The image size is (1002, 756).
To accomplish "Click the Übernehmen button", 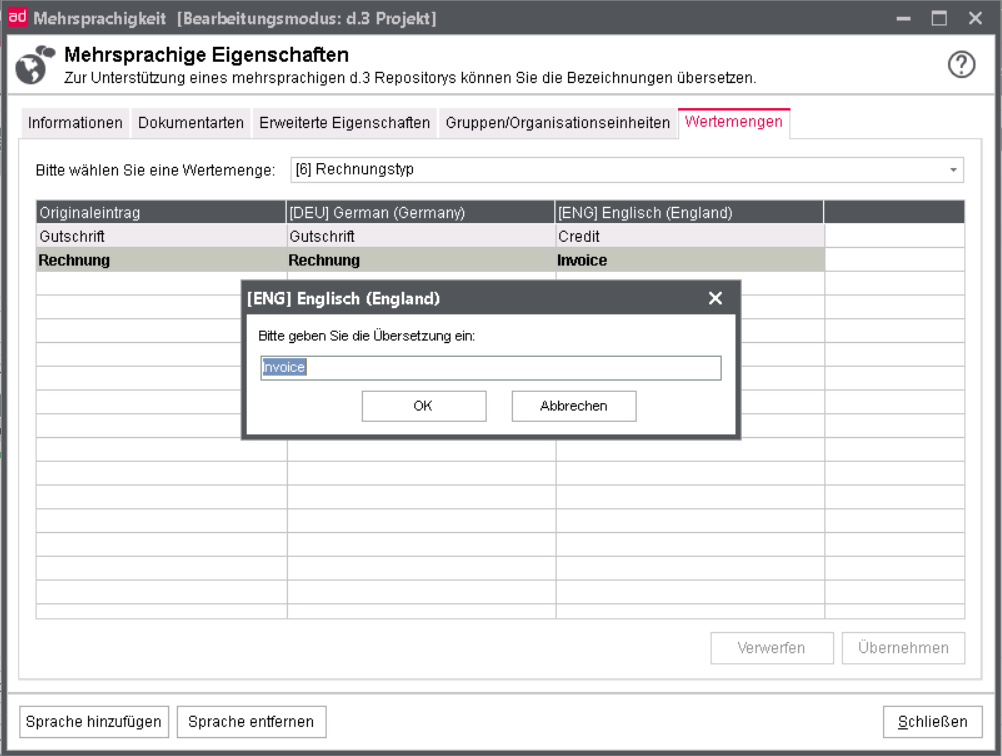I will (903, 648).
